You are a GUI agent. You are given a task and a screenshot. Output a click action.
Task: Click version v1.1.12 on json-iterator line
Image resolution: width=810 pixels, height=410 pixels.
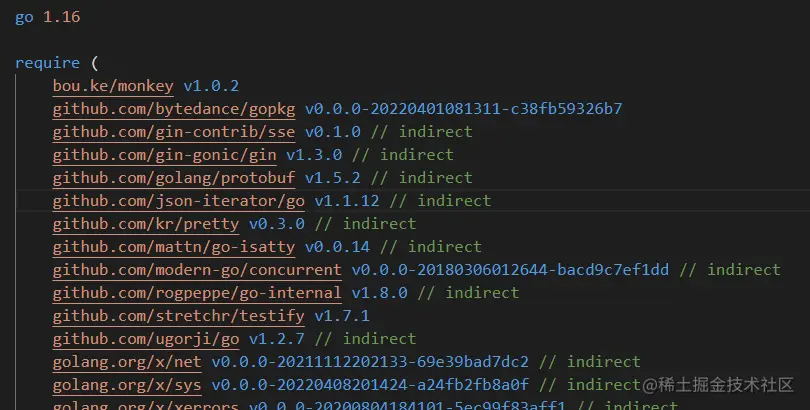click(x=347, y=201)
